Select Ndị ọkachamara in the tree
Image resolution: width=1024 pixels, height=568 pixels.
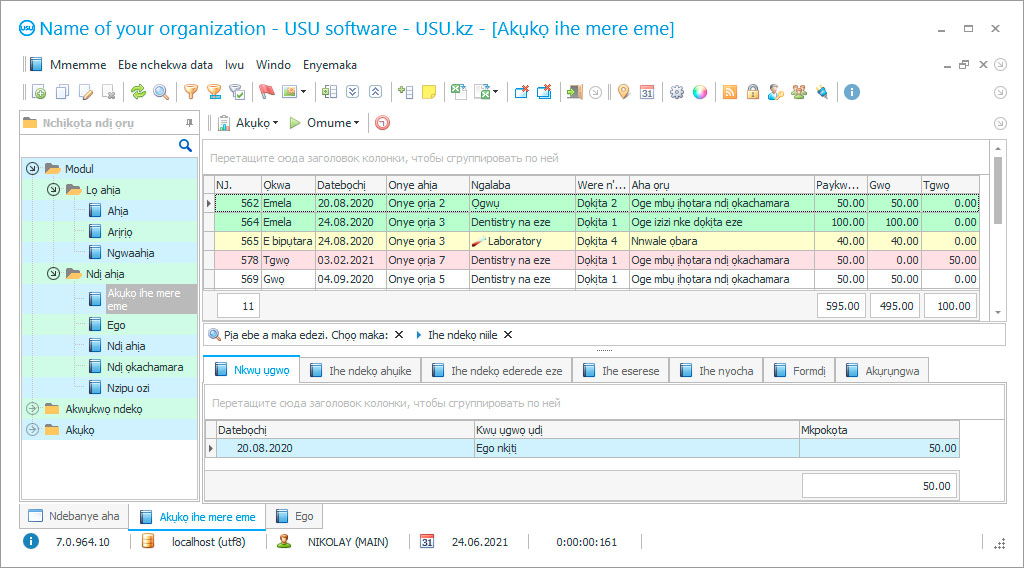tap(144, 367)
